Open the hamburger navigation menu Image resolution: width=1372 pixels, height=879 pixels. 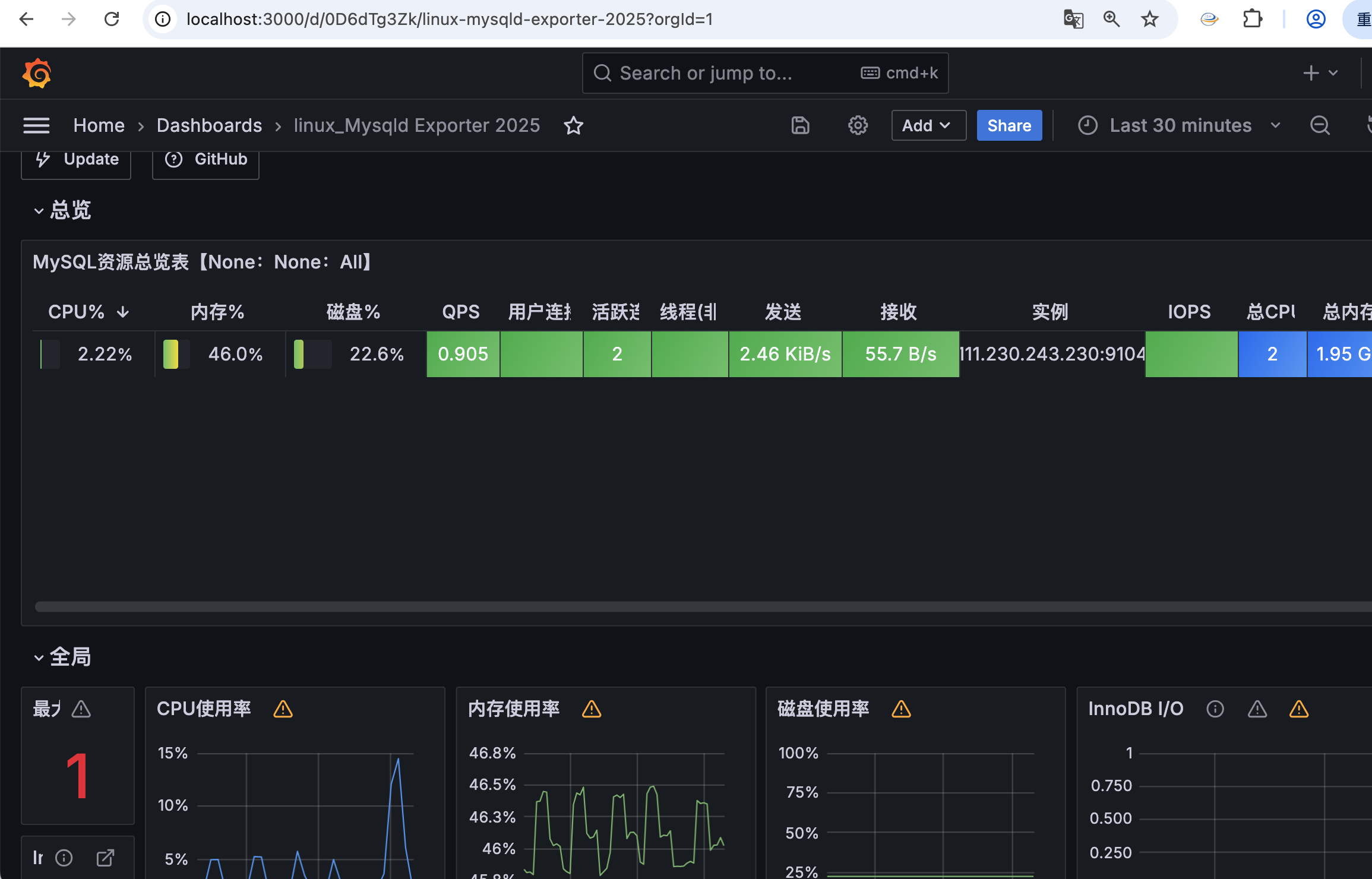[x=36, y=125]
